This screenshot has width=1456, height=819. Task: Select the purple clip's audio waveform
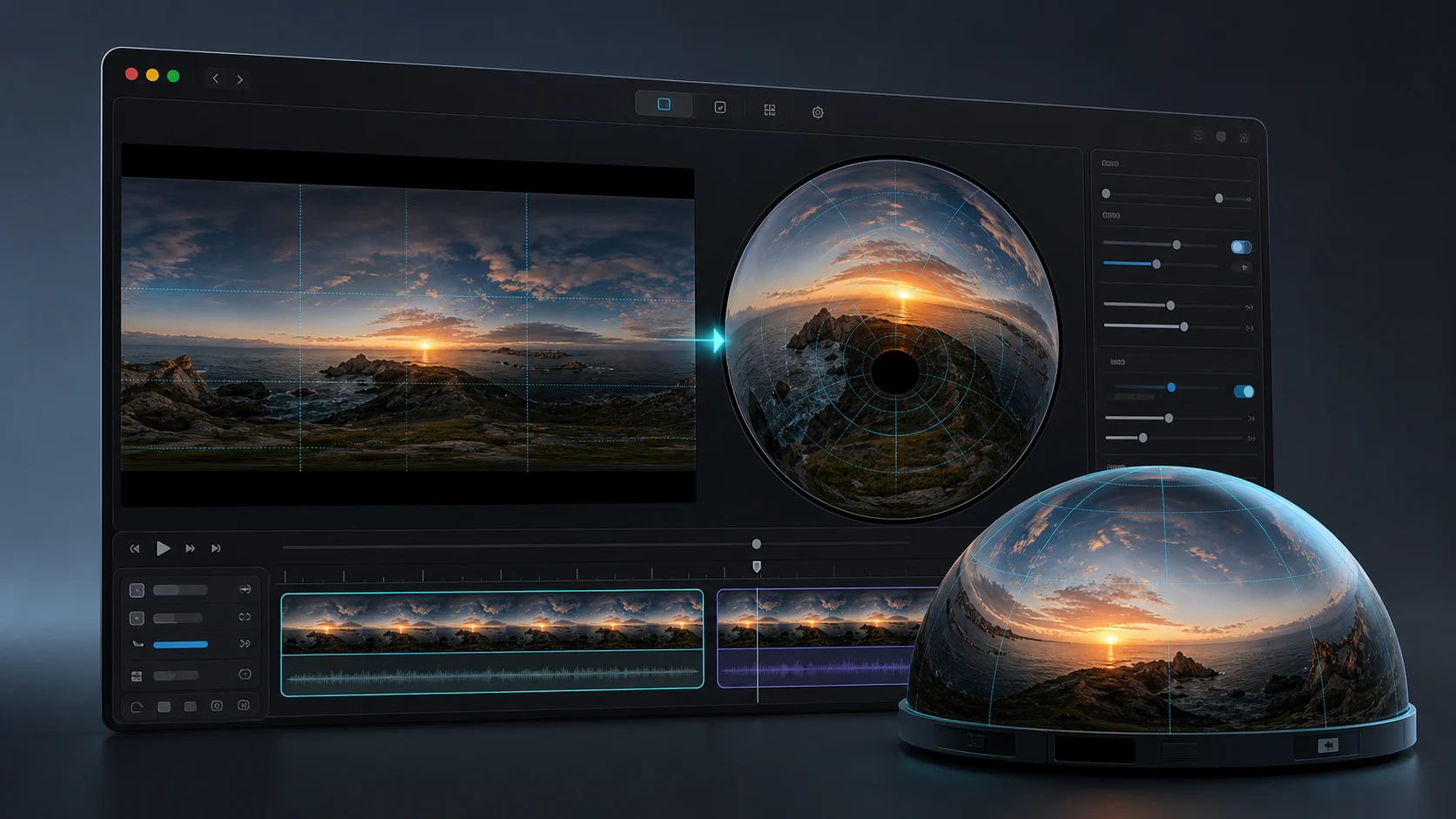817,668
